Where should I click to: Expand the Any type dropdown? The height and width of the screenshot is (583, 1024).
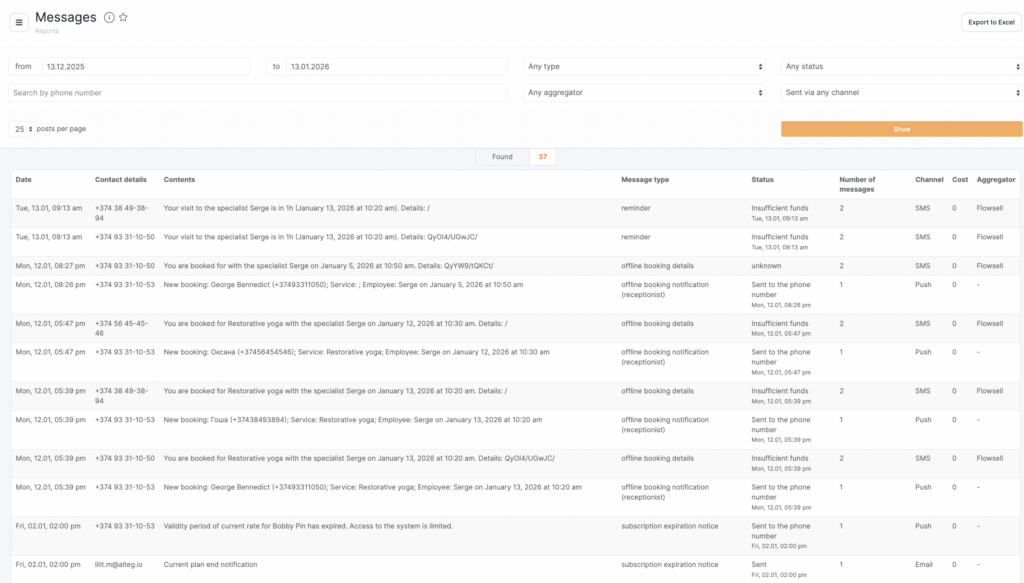(644, 66)
